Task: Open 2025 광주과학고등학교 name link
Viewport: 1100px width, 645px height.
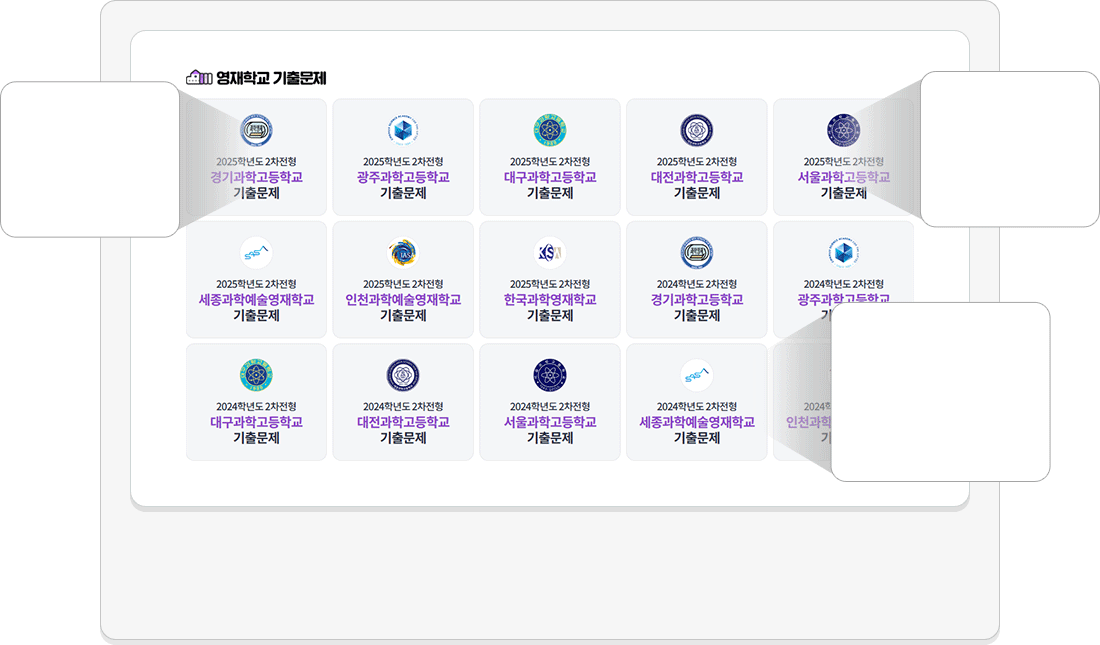Action: click(403, 177)
